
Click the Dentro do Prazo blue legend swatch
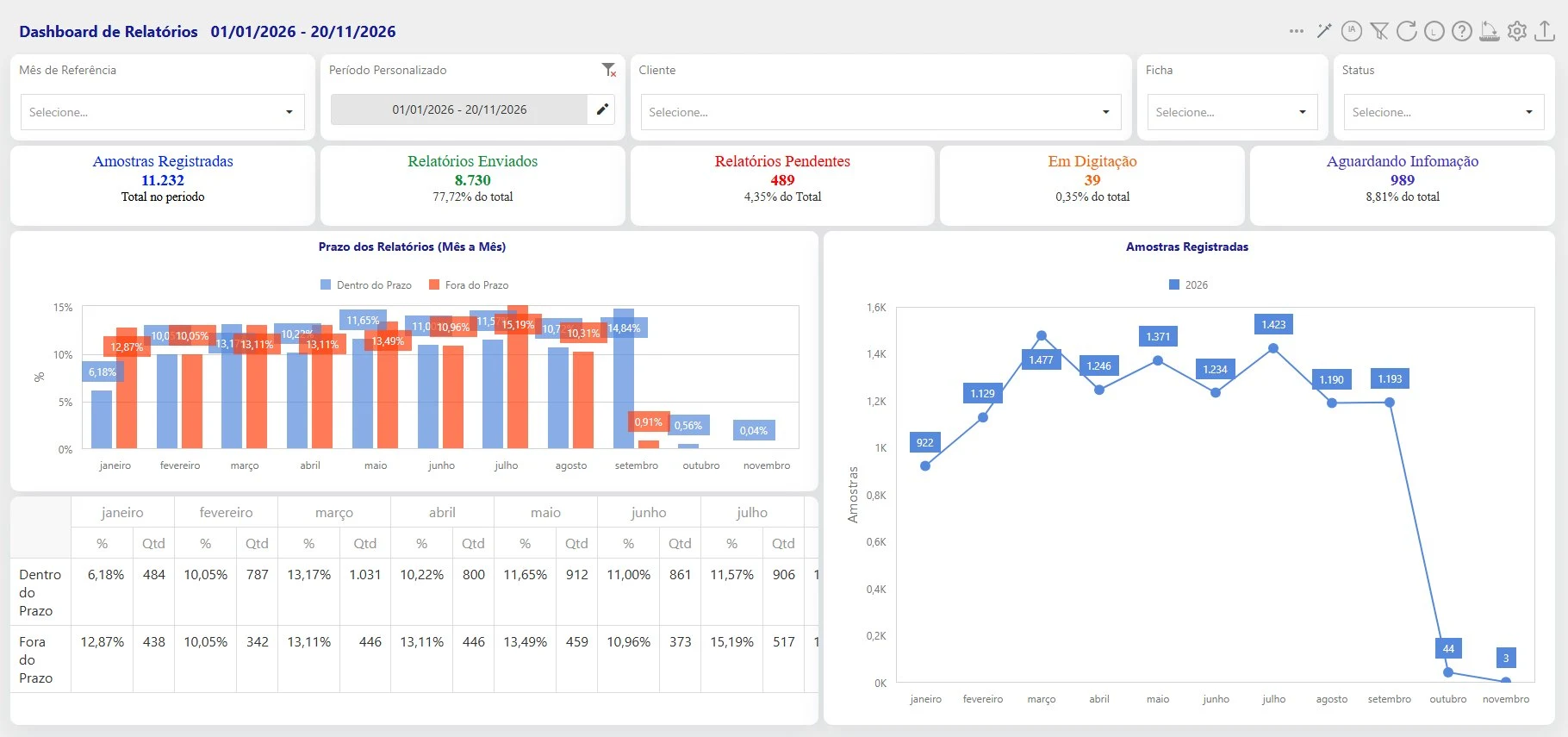326,285
